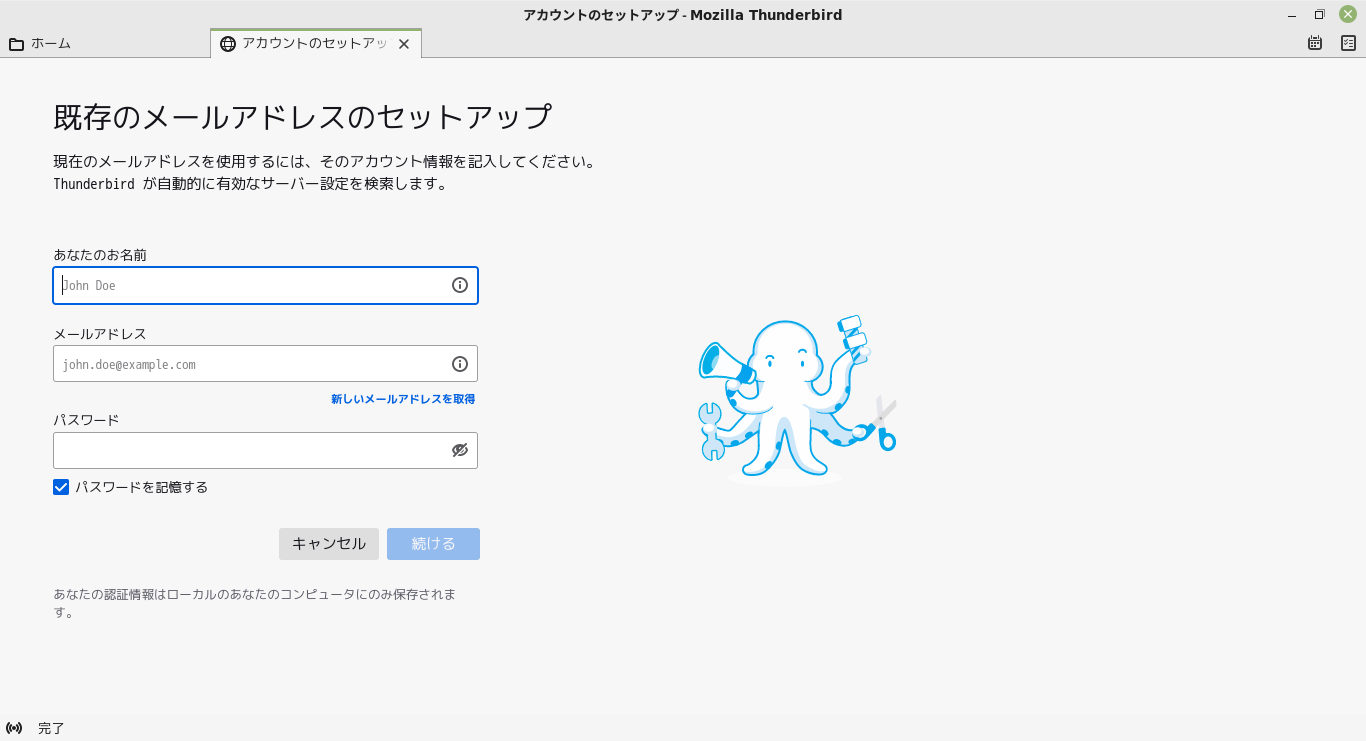The image size is (1366, 741).
Task: Focus the パスワード input field
Action: coord(265,450)
